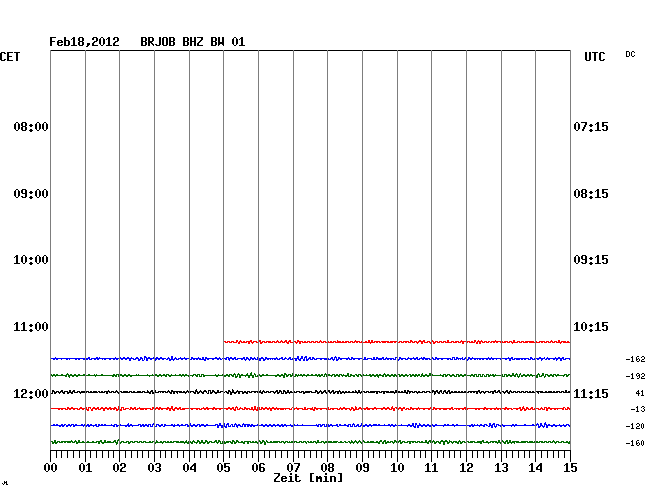Click the blue trace in the -162 row
This screenshot has height=494, width=650.
tap(310, 358)
